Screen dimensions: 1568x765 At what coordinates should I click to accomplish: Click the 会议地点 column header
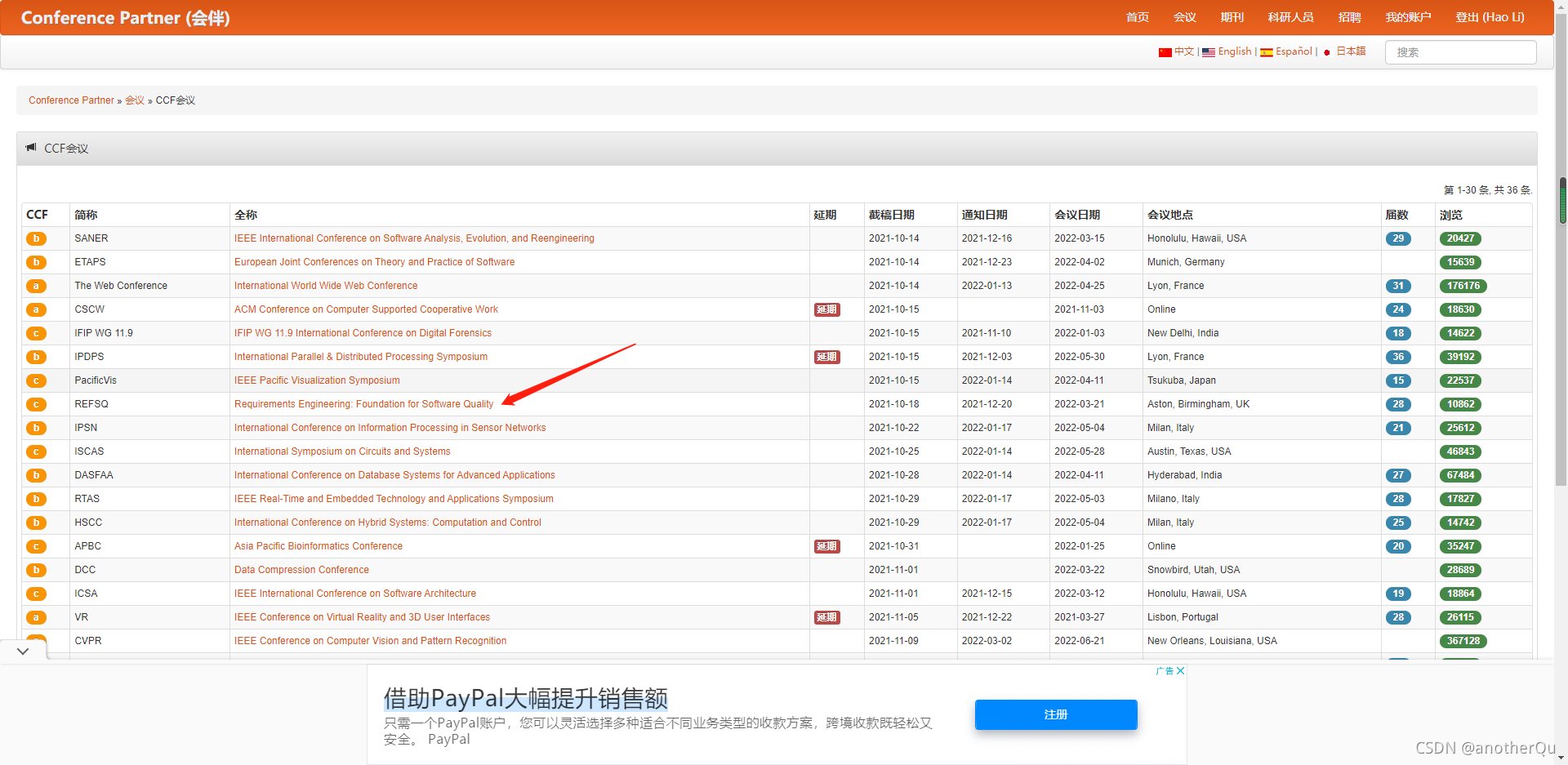[x=1170, y=215]
